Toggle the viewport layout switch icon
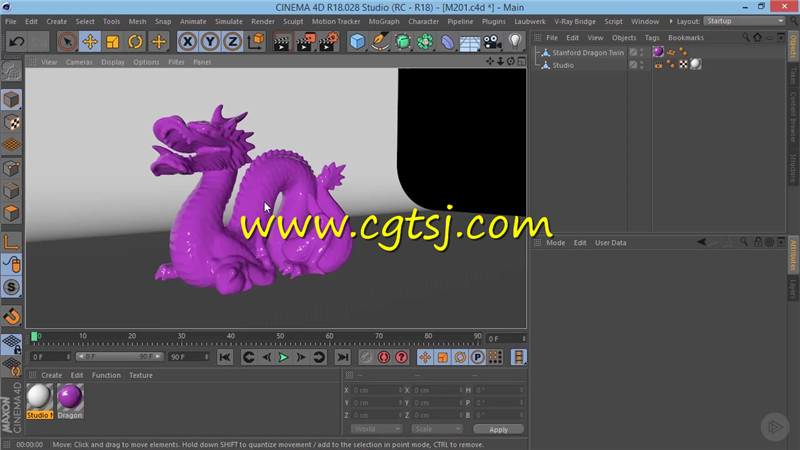This screenshot has width=800, height=450. tap(521, 61)
